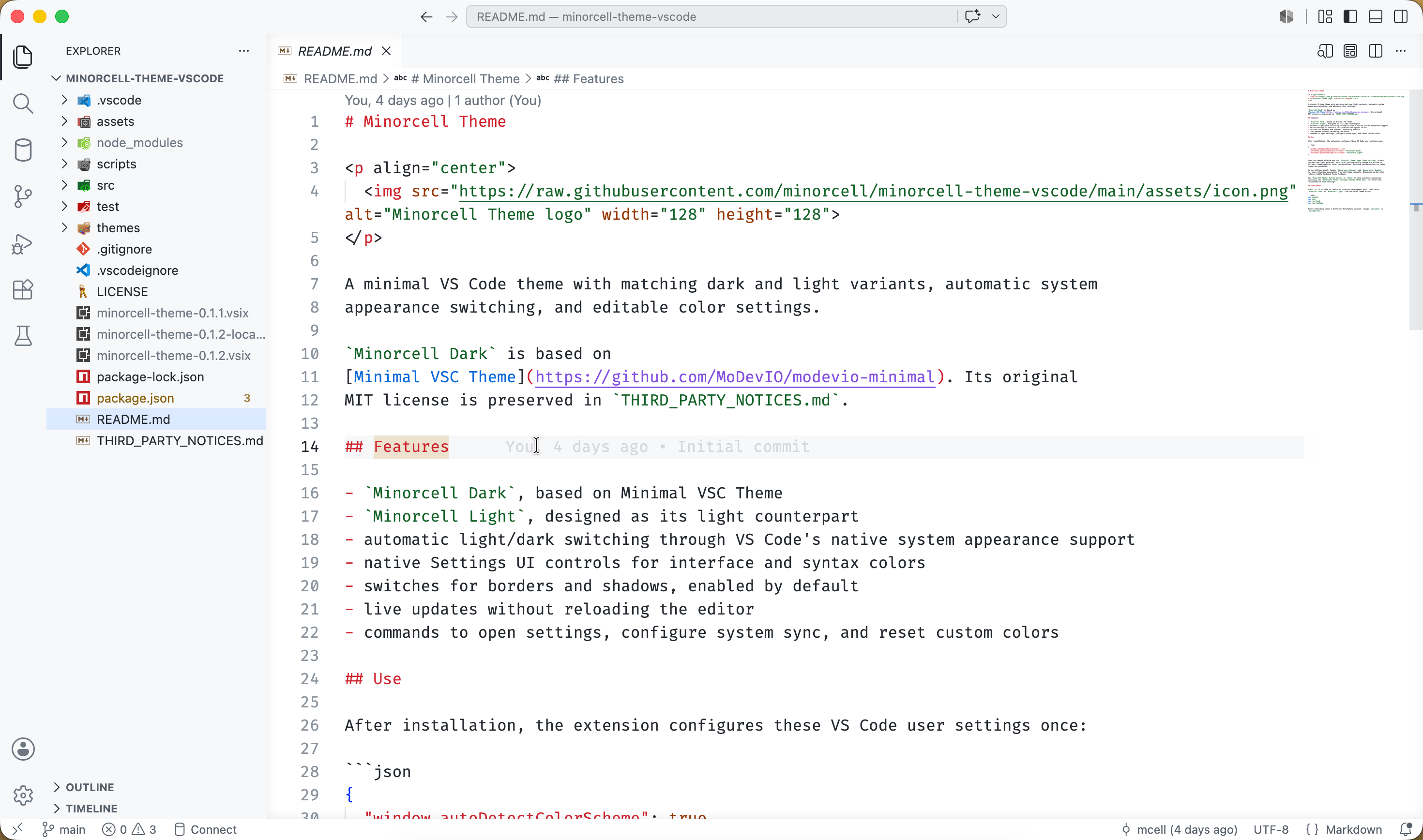Open package-lock.json in the explorer
The height and width of the screenshot is (840, 1423).
click(x=156, y=377)
